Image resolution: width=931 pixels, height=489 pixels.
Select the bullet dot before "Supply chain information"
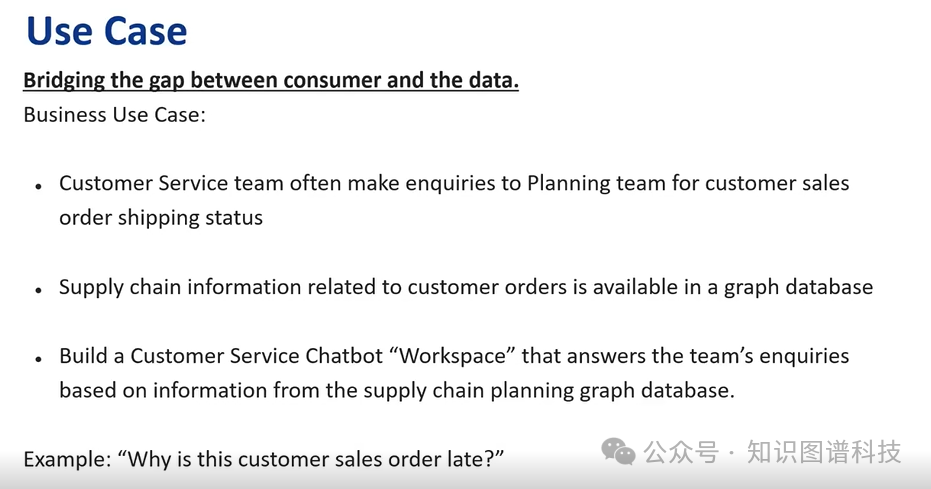pos(38,290)
